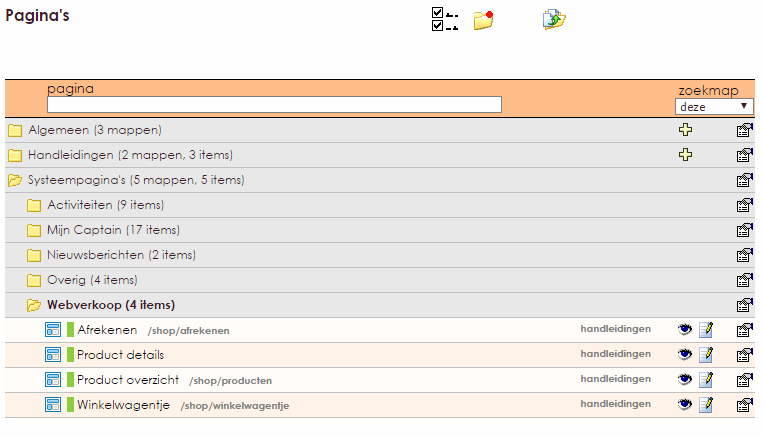Click green status bar of Product details
This screenshot has width=763, height=437.
(71, 355)
